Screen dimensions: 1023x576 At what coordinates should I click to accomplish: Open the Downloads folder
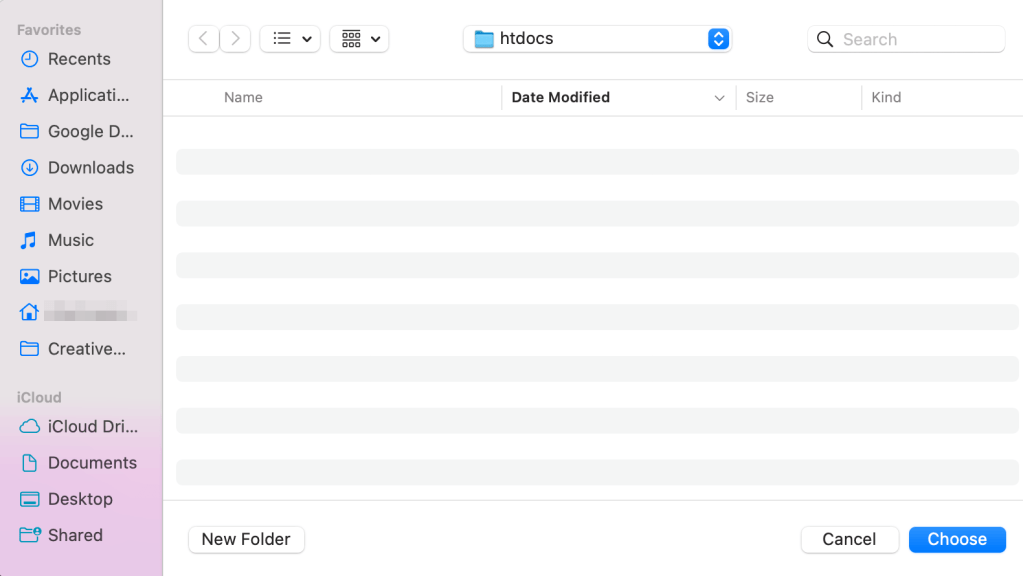tap(91, 167)
